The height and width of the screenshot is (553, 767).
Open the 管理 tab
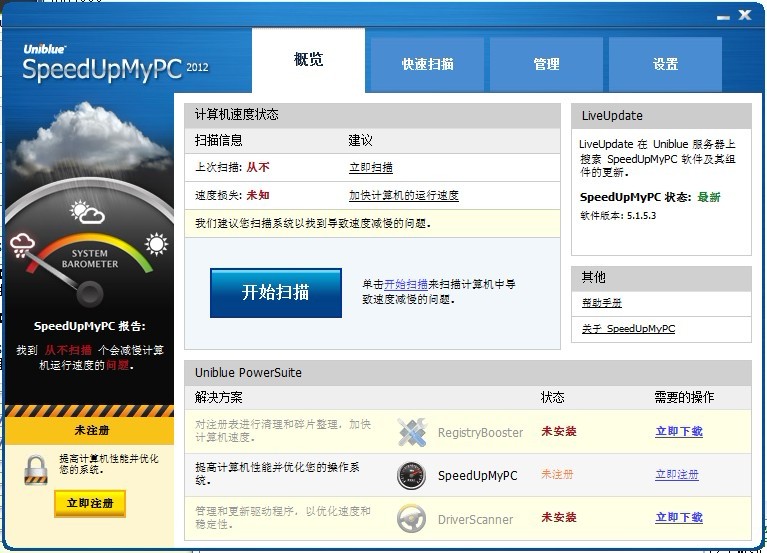pos(546,64)
